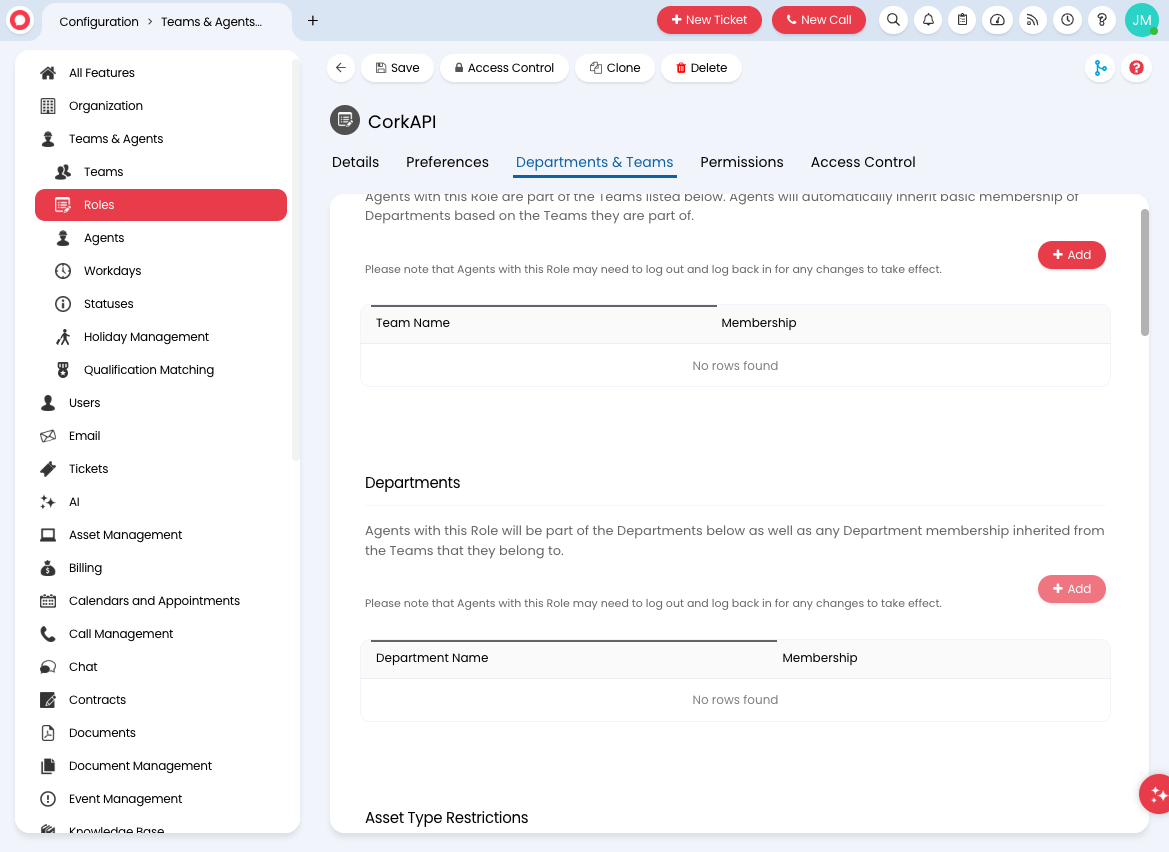Open Qualification Matching in sidebar
The width and height of the screenshot is (1169, 852).
tap(160, 370)
